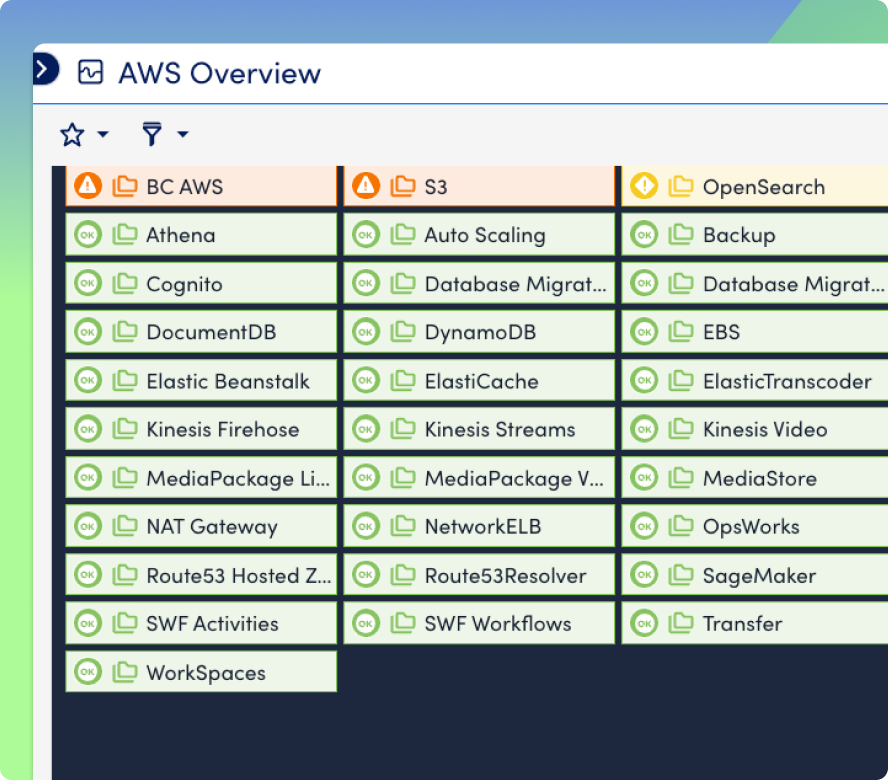Click the folder icon in WorkSpaces tile
The image size is (888, 780).
pos(125,672)
